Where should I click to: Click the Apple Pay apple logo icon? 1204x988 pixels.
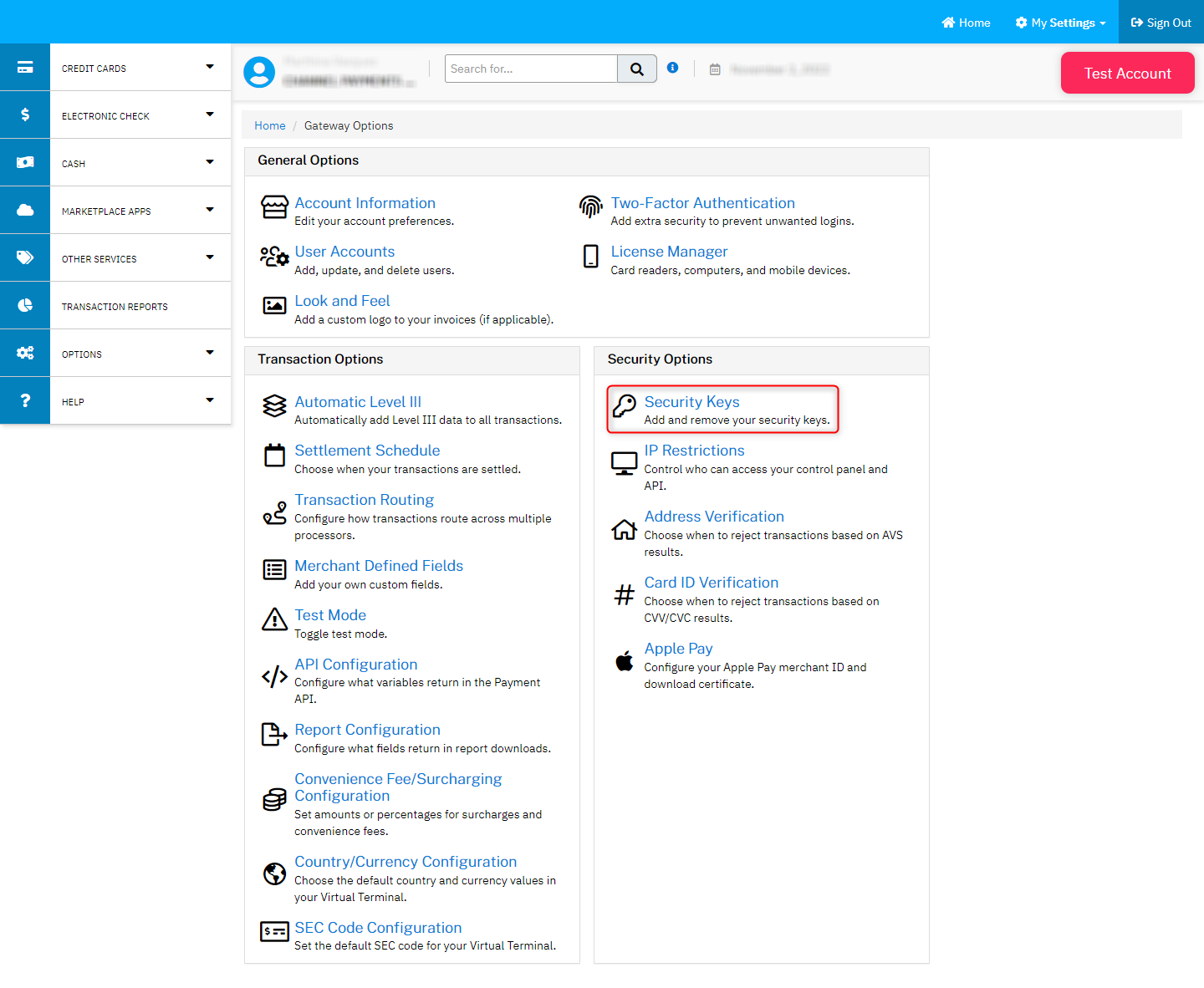(624, 660)
